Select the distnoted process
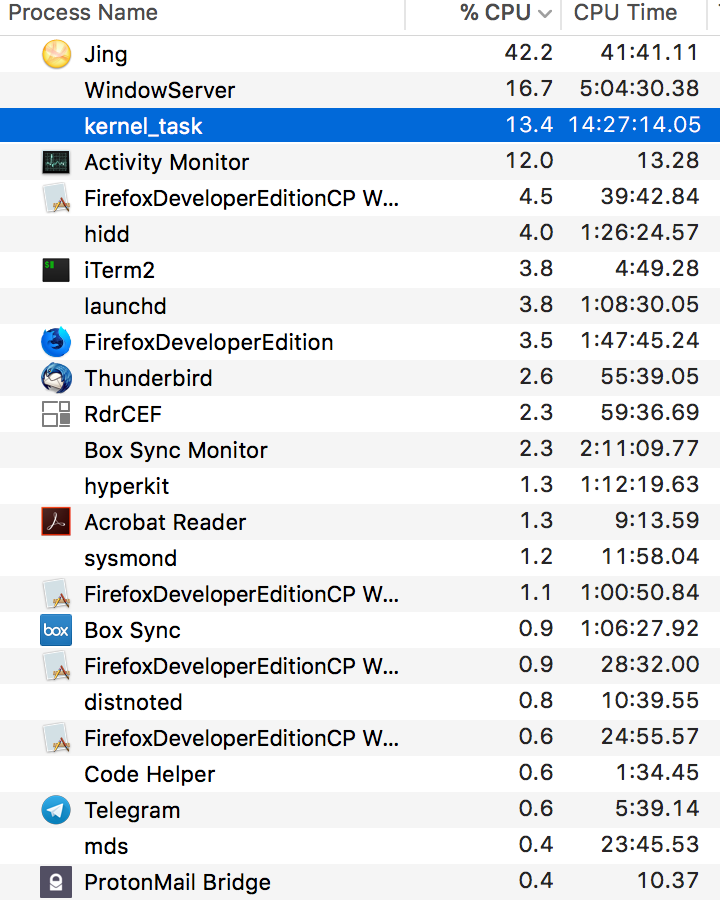720x904 pixels. click(x=133, y=702)
